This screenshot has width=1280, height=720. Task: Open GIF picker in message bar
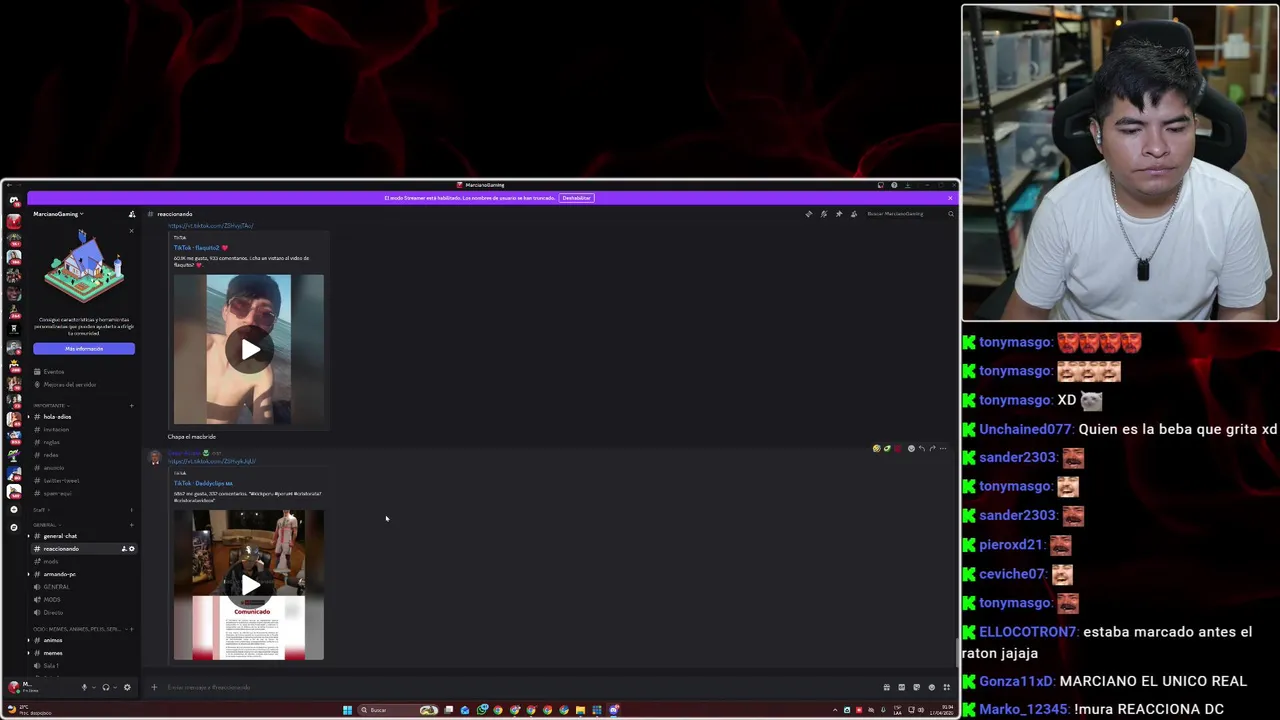tap(901, 687)
